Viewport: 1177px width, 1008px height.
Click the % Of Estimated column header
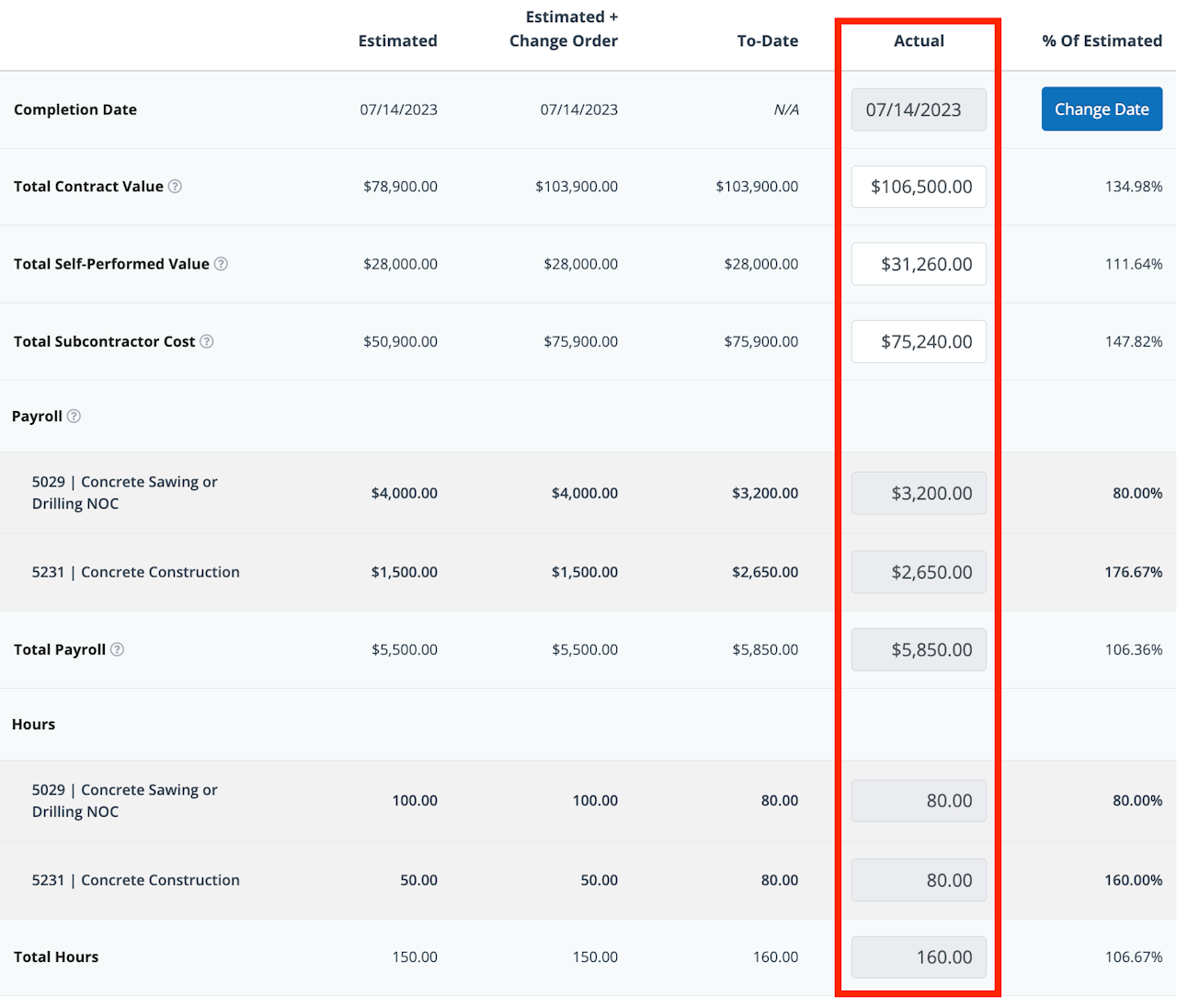pyautogui.click(x=1102, y=40)
